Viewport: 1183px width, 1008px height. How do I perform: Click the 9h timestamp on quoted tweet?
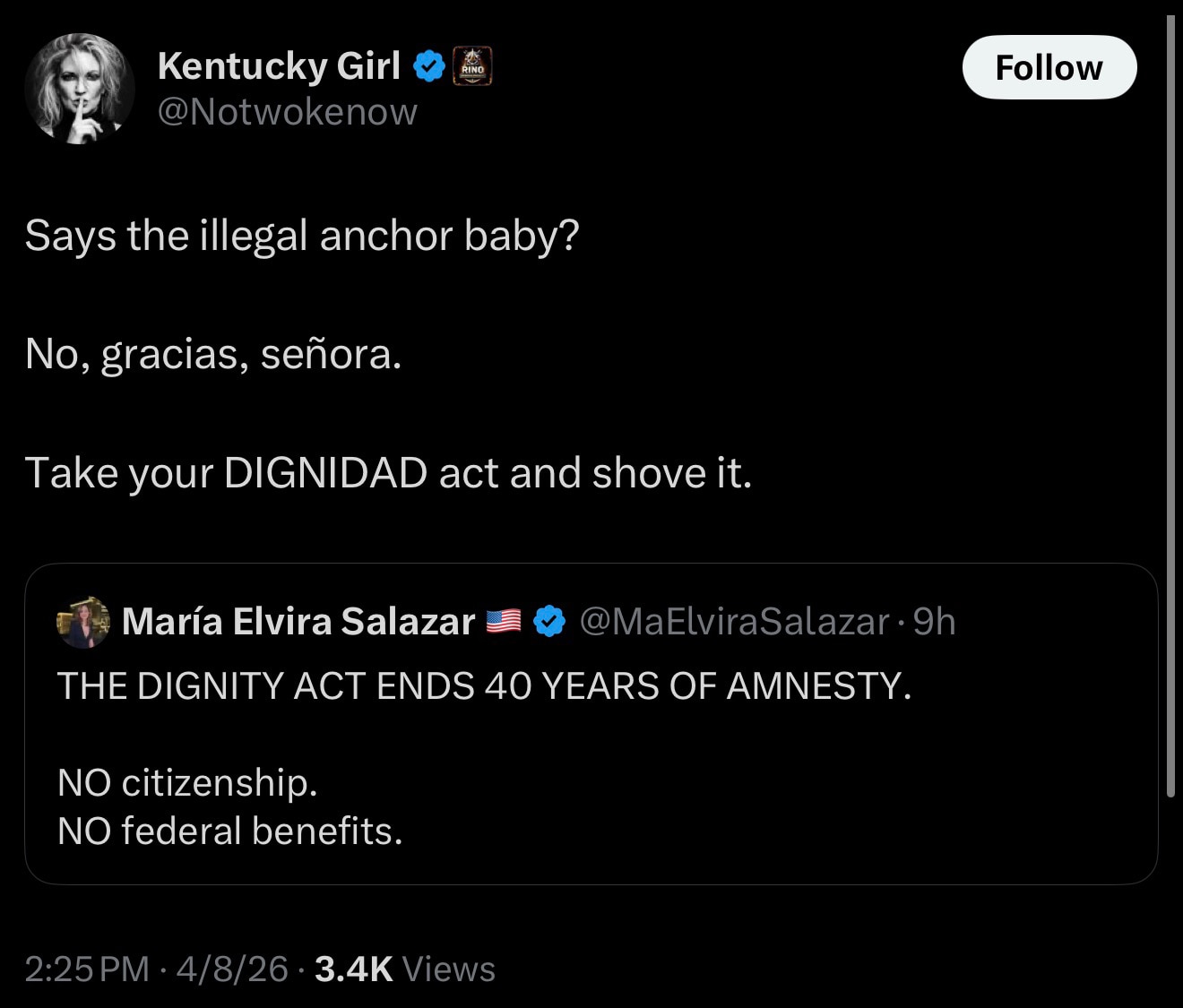tap(935, 620)
